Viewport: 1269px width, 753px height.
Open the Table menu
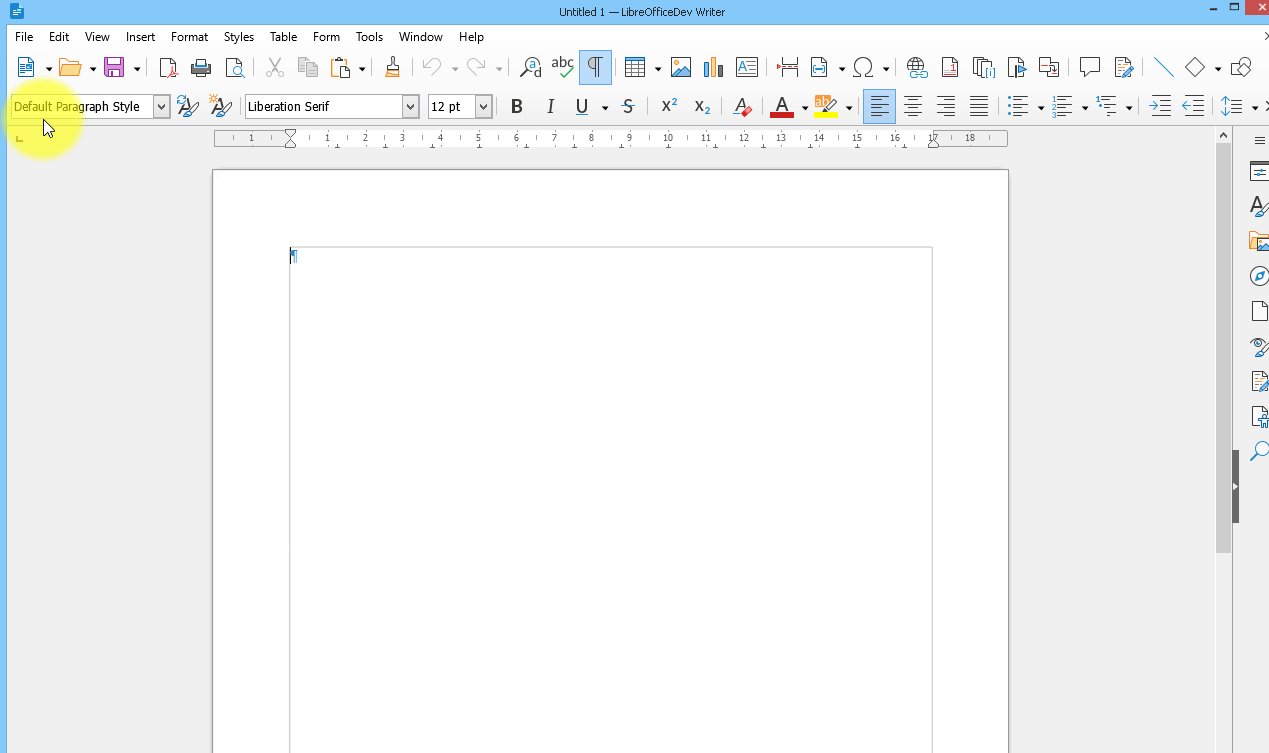pos(283,37)
